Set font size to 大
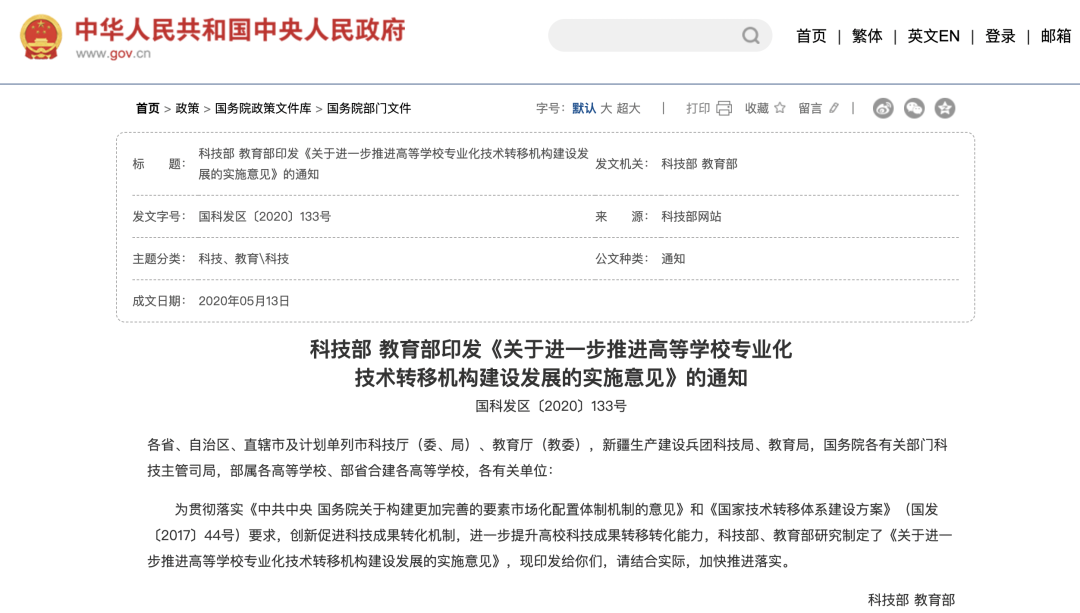This screenshot has width=1080, height=613. (606, 108)
